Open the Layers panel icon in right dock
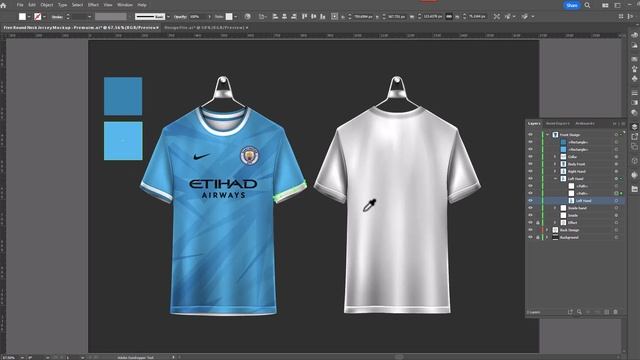 634,127
